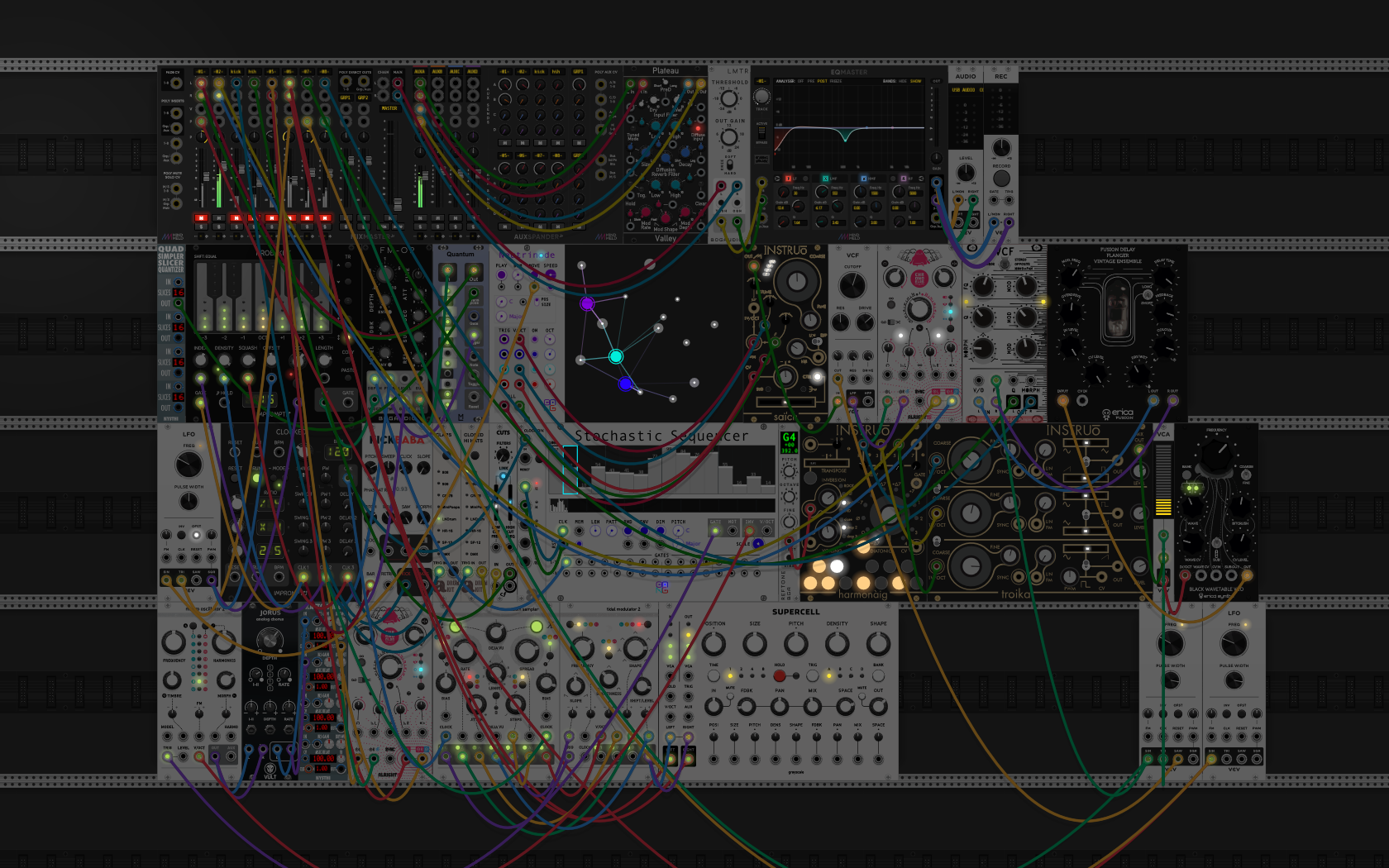This screenshot has width=1389, height=868.
Task: Click the AUDIO module Level knob
Action: coord(966,173)
